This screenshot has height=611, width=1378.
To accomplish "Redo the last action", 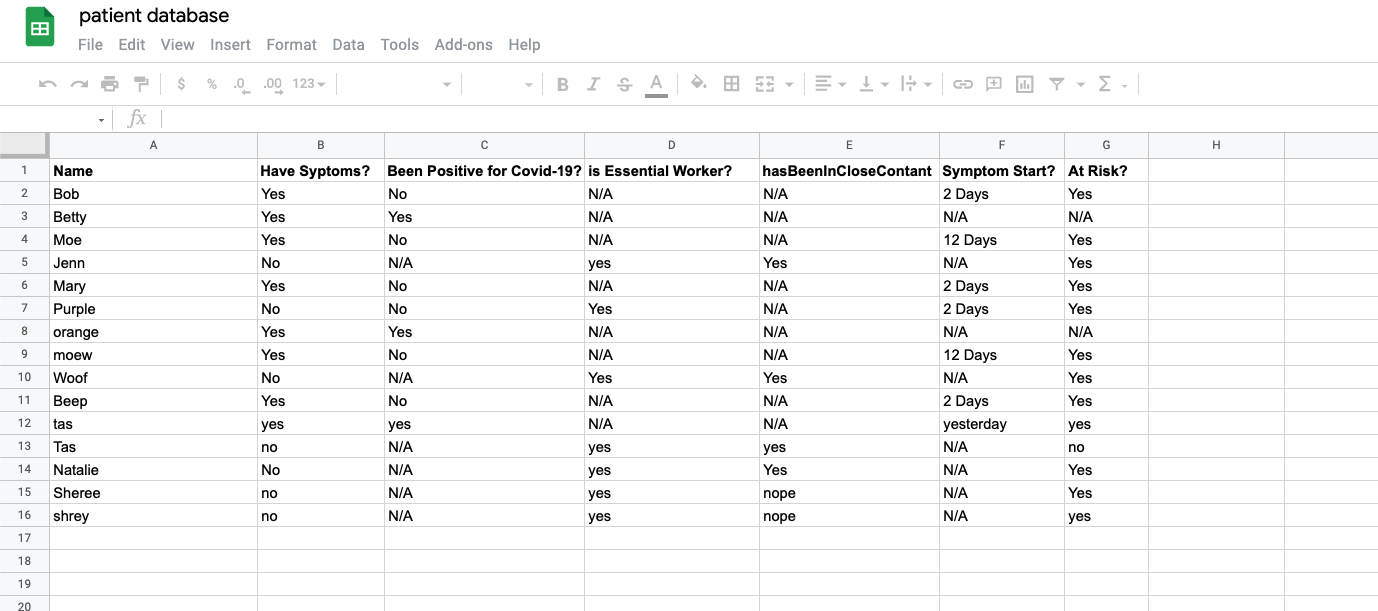I will coord(79,85).
